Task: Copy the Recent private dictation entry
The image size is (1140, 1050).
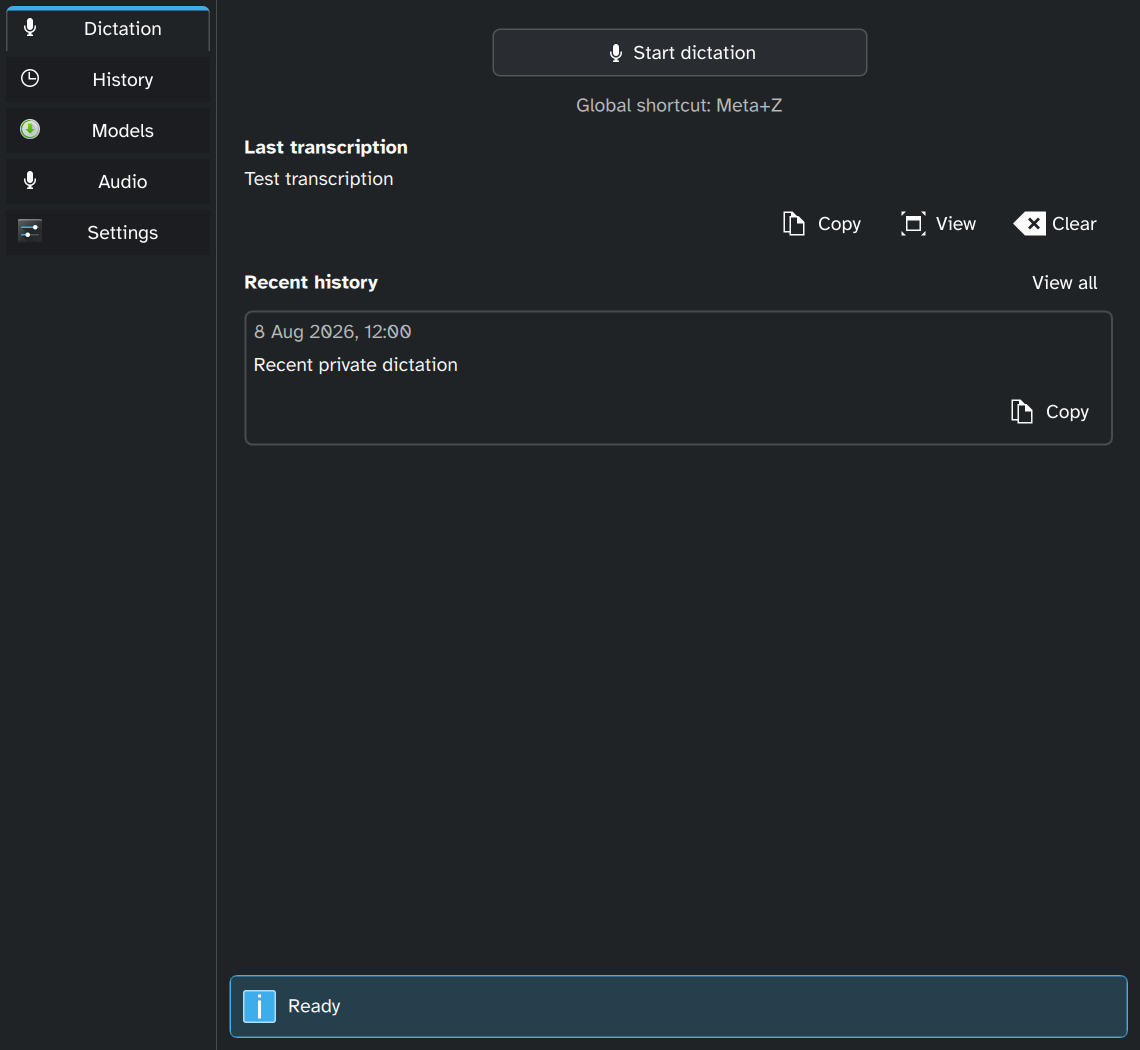Action: point(1050,412)
